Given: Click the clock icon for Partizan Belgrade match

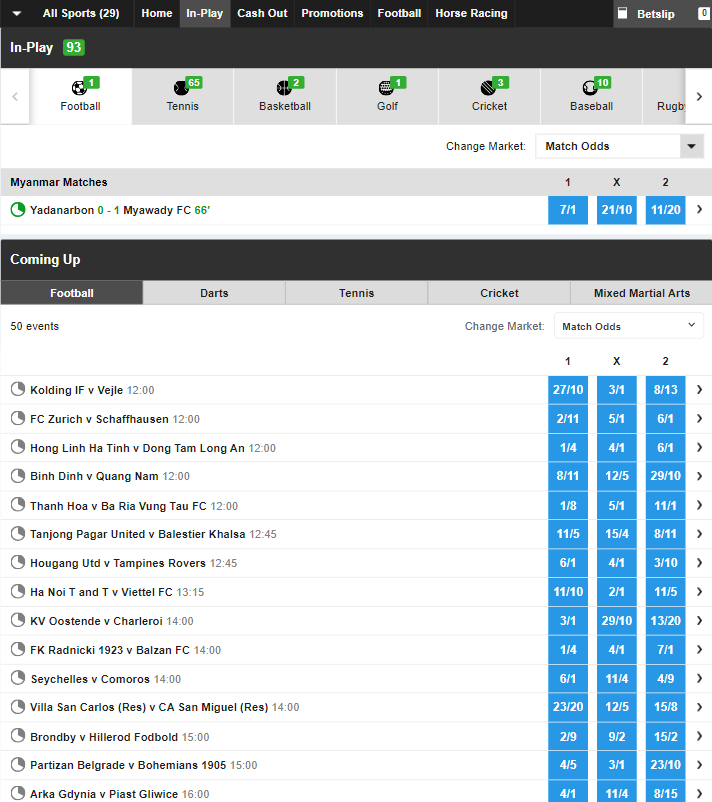Looking at the screenshot, I should point(18,765).
